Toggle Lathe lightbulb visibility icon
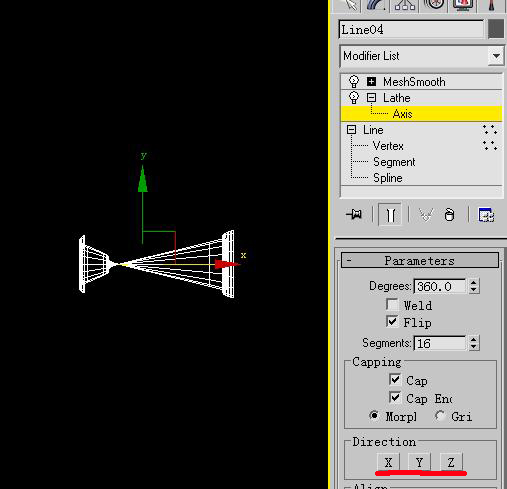Viewport: 507px width, 489px height. (354, 98)
